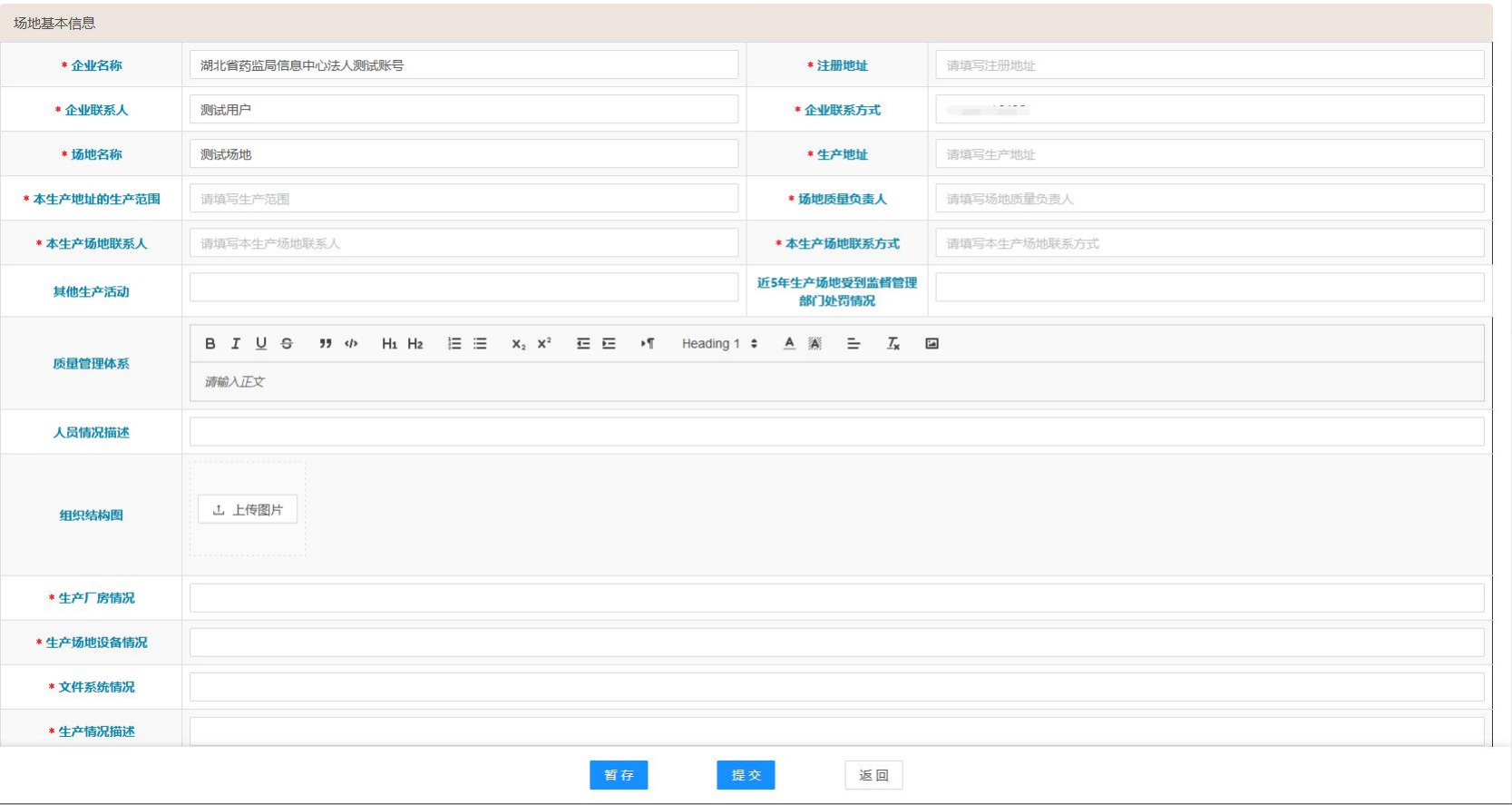1512x805 pixels.
Task: Click the 组织结构图 label
Action: coord(91,515)
